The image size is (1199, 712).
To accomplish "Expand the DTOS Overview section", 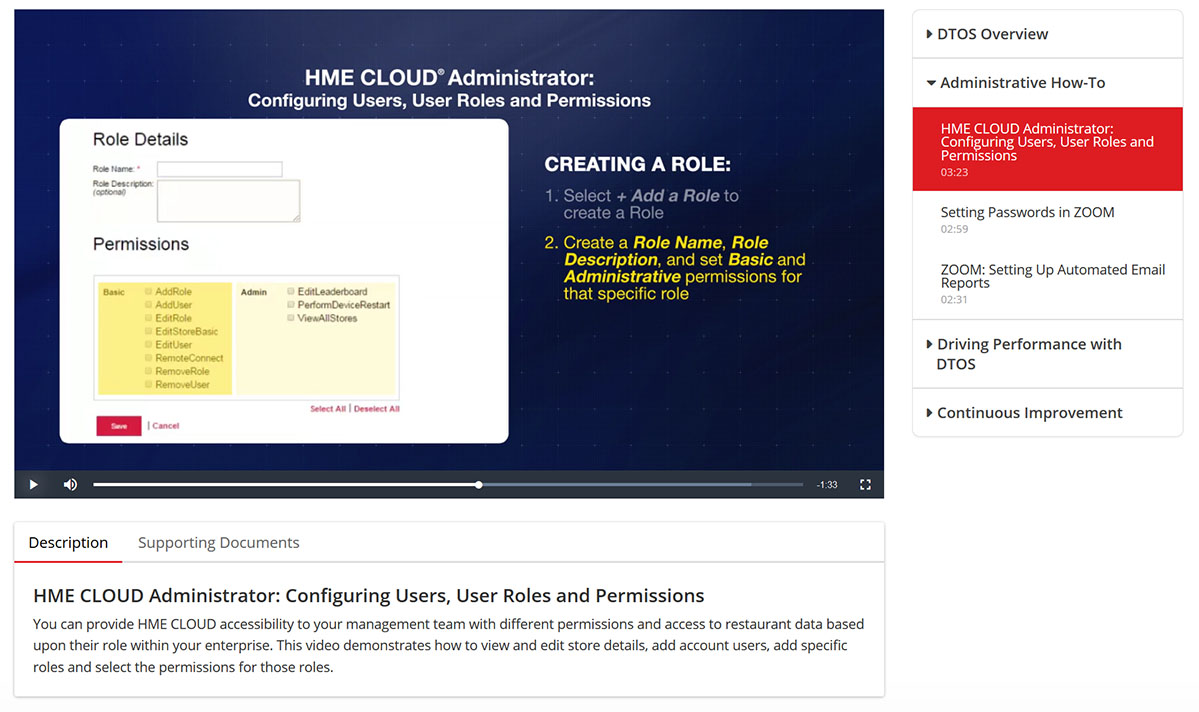I will 1047,34.
